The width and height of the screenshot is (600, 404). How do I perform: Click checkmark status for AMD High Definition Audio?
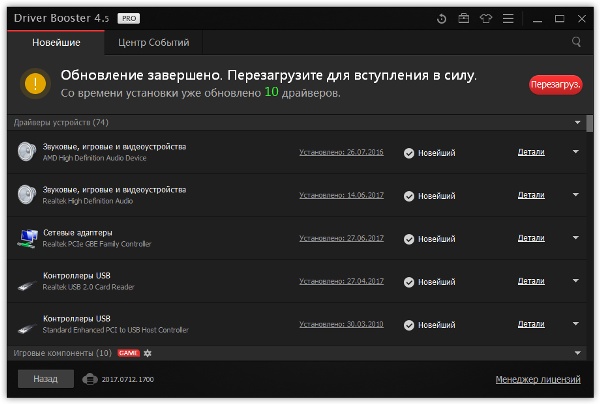pos(409,153)
